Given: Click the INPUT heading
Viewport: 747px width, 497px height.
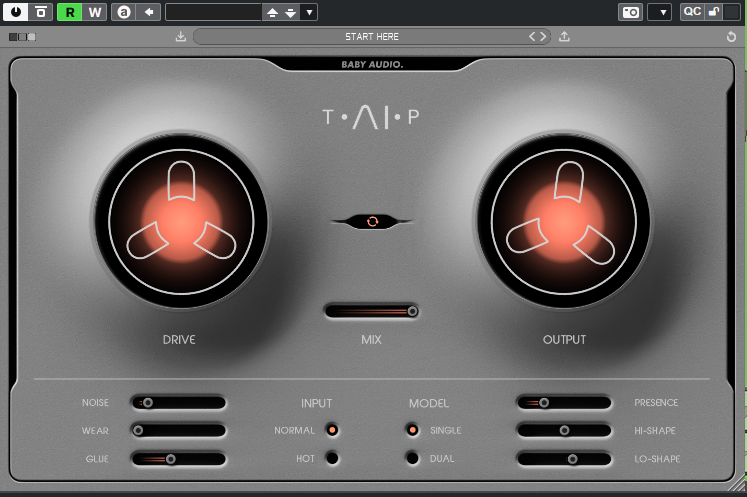Looking at the screenshot, I should (x=316, y=404).
